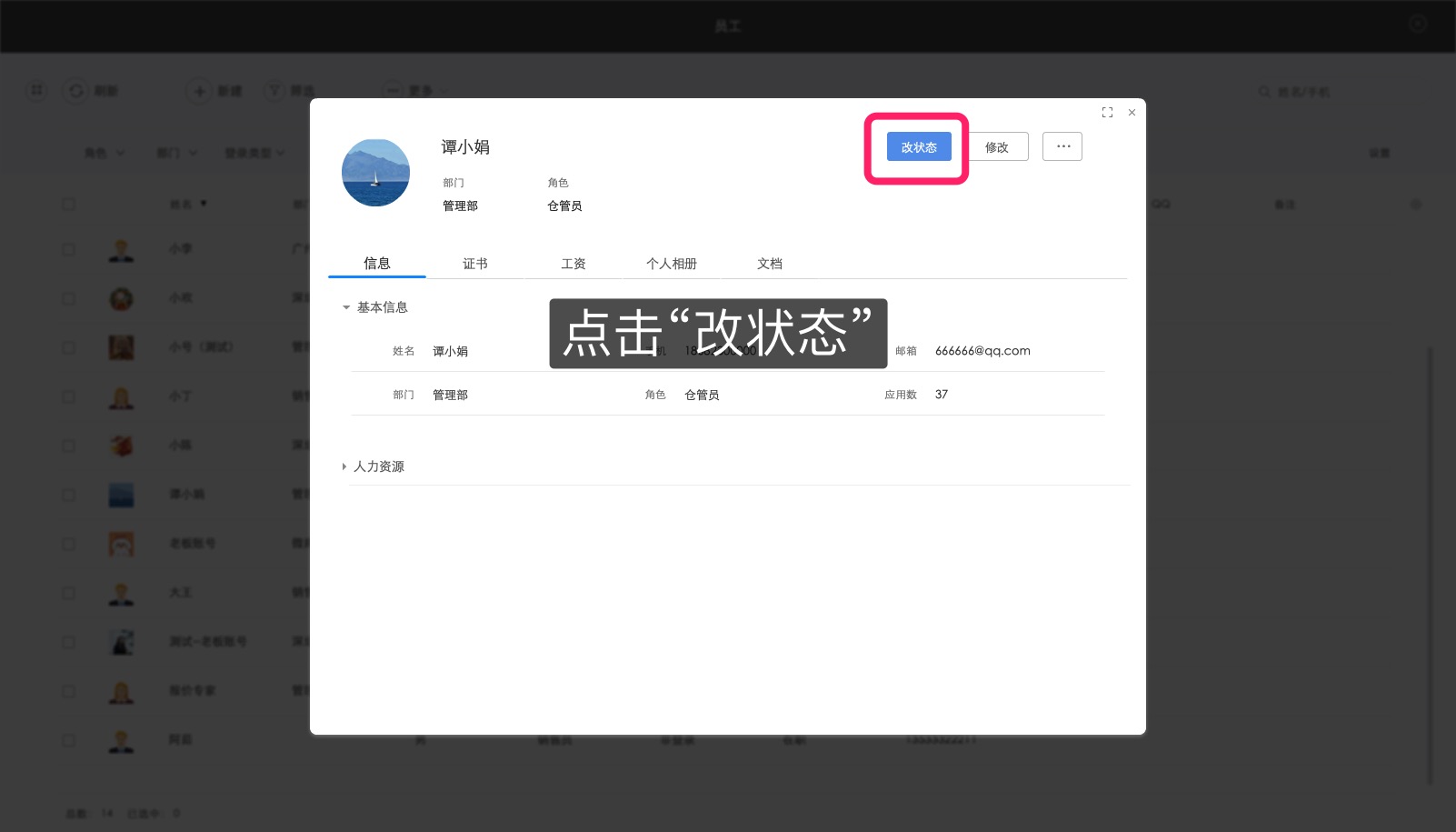Open the 更多 dropdown in background toolbar
Screen dimensions: 1456x832
(415, 91)
